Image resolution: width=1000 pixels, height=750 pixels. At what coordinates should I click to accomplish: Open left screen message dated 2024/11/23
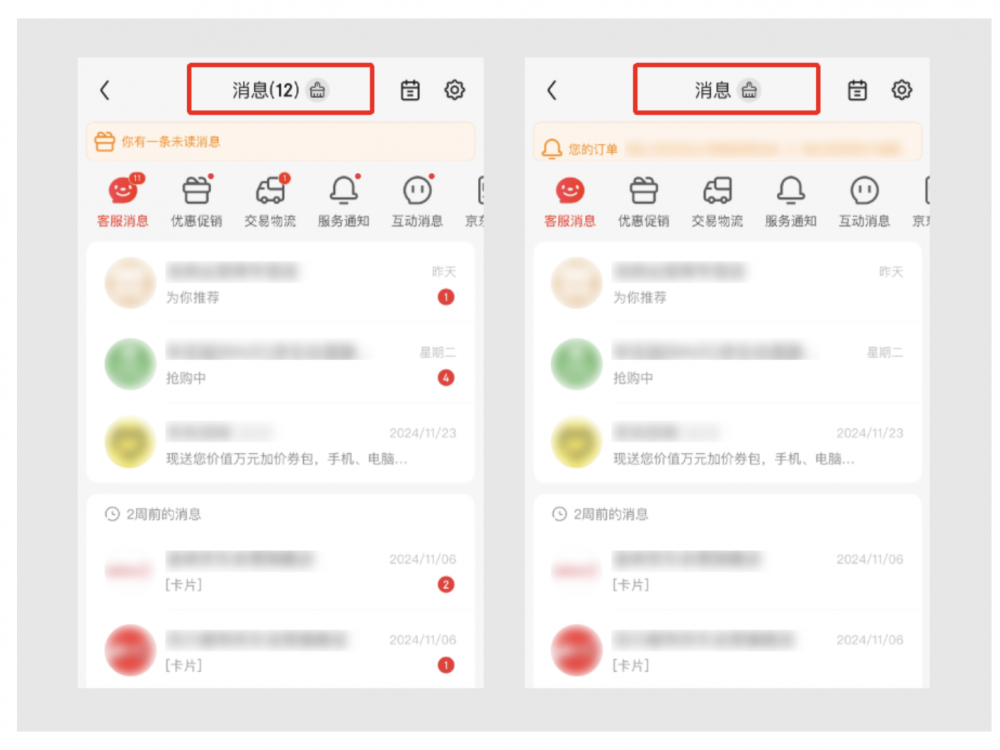click(281, 444)
